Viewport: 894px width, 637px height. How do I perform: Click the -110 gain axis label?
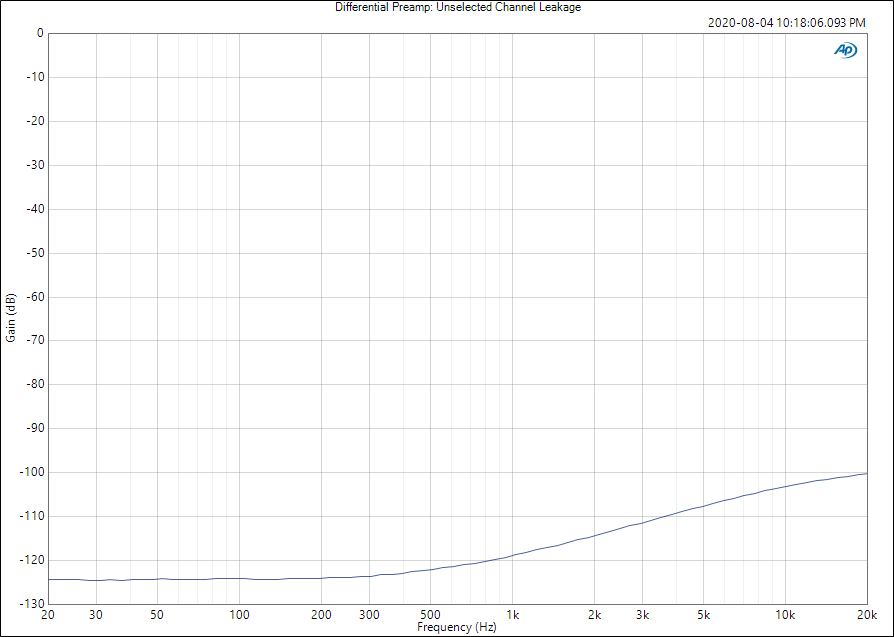pos(32,516)
